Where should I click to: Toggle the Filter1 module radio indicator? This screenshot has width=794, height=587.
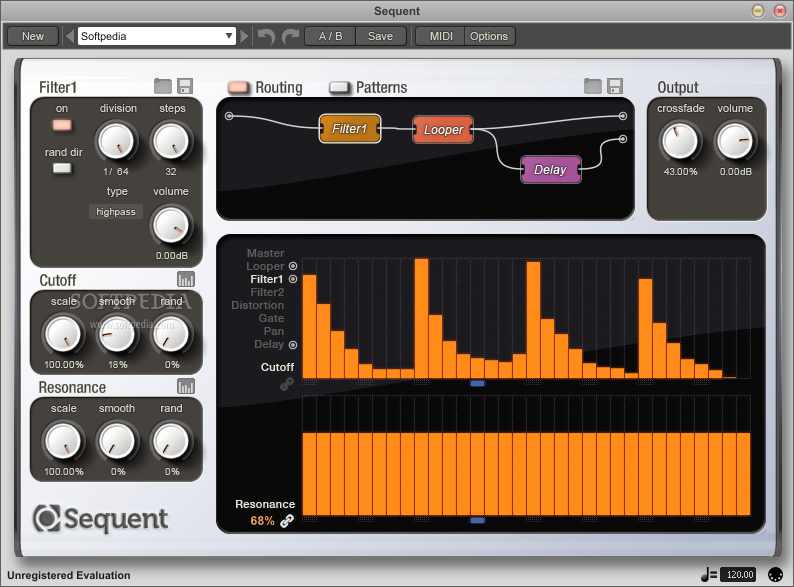click(293, 279)
